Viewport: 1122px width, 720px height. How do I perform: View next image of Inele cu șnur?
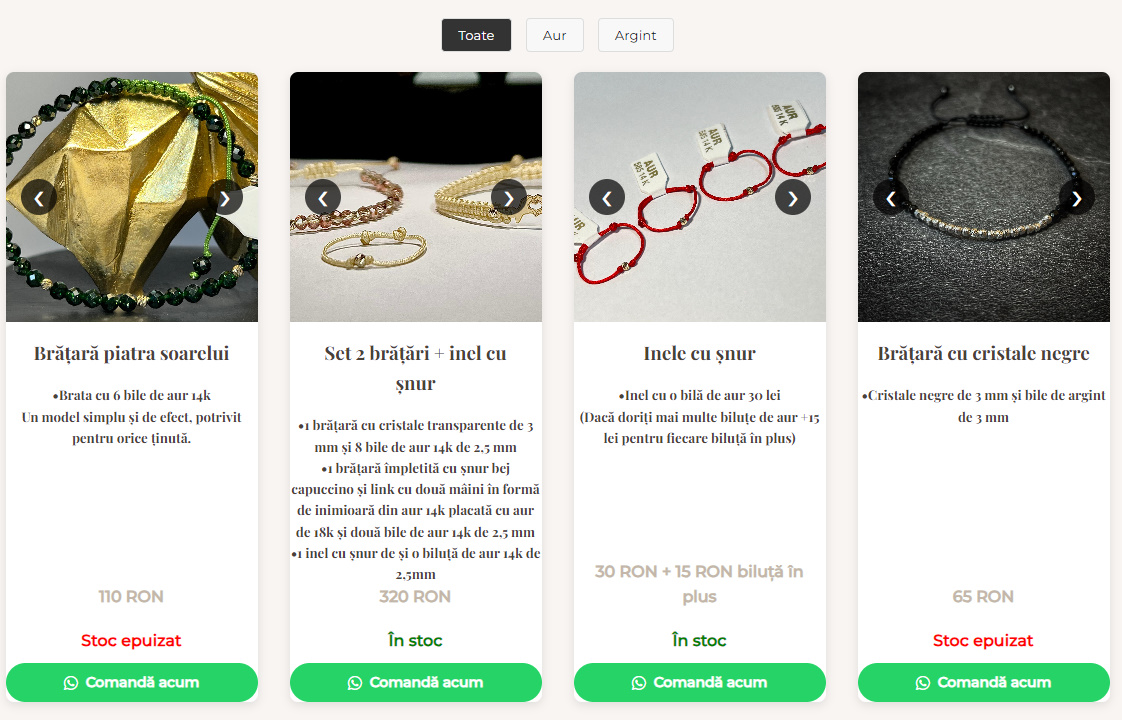[793, 198]
